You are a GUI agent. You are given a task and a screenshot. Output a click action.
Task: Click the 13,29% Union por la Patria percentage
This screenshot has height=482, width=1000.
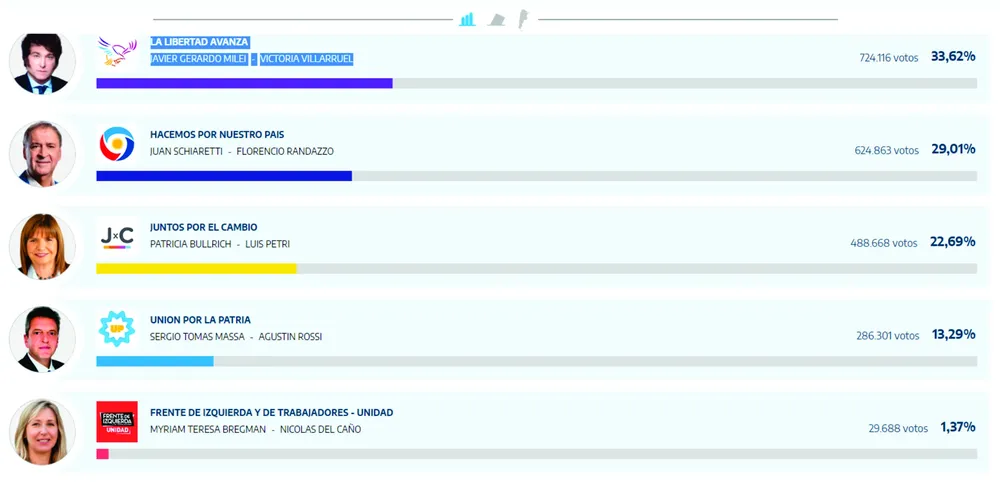click(953, 334)
